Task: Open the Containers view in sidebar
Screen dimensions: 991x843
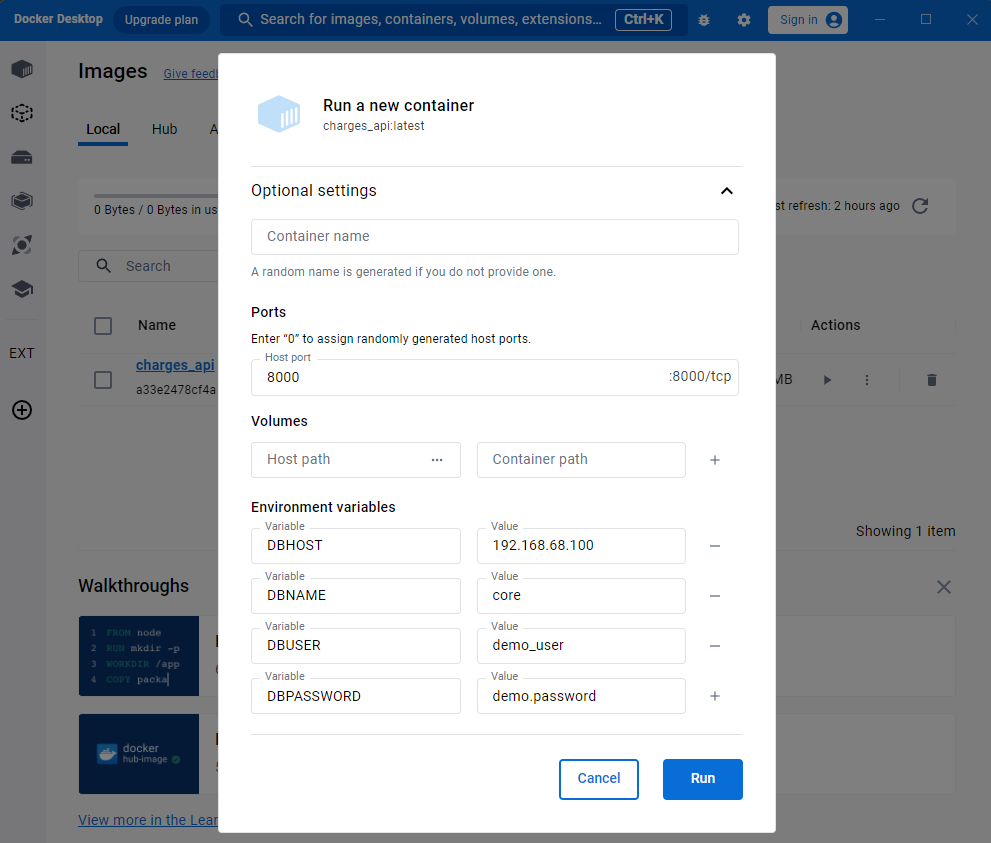Action: tap(22, 69)
